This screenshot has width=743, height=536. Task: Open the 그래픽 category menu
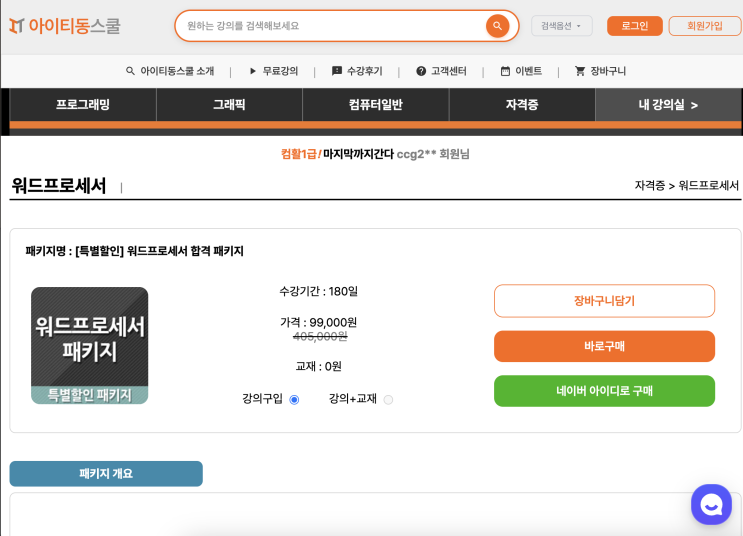click(229, 104)
